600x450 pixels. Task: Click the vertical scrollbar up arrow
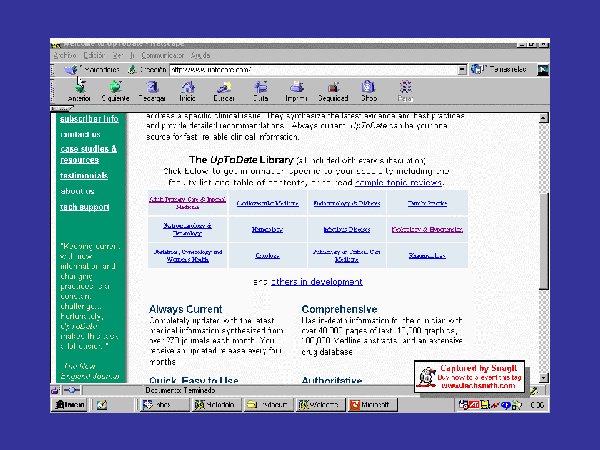point(543,118)
